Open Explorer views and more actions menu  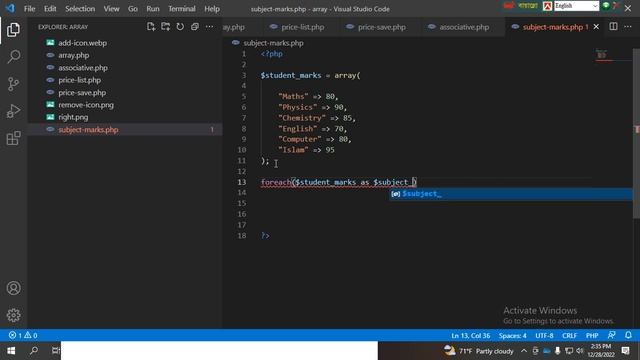pyautogui.click(x=209, y=27)
